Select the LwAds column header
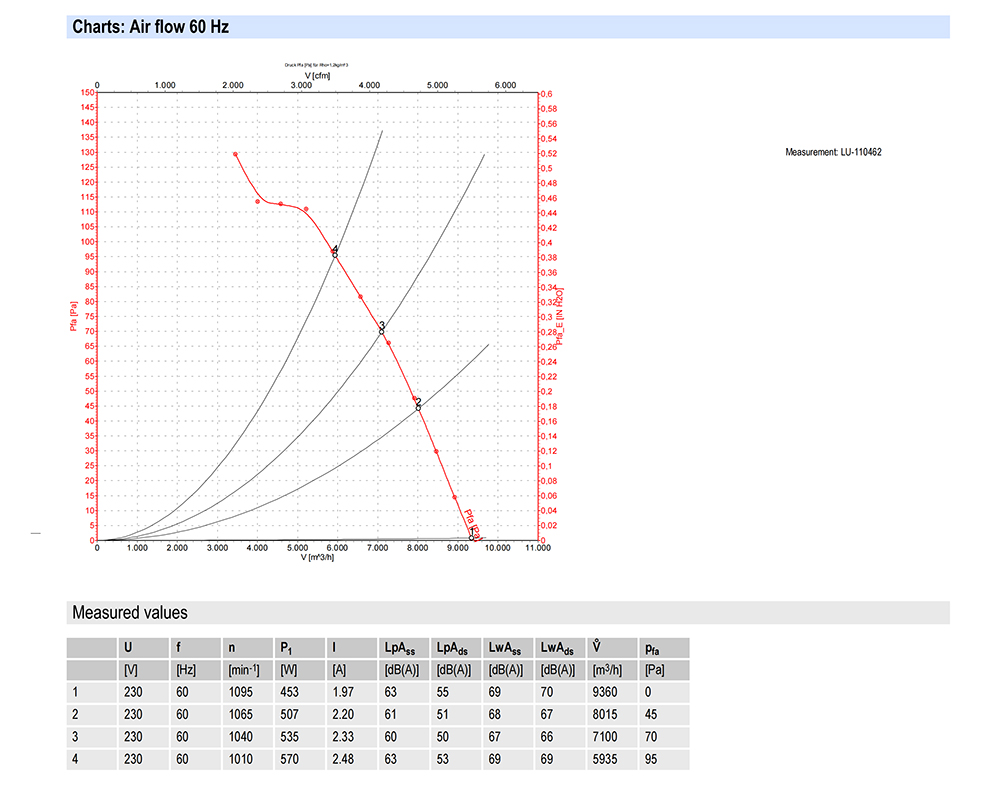Screen dimensions: 1000x785 click(557, 647)
